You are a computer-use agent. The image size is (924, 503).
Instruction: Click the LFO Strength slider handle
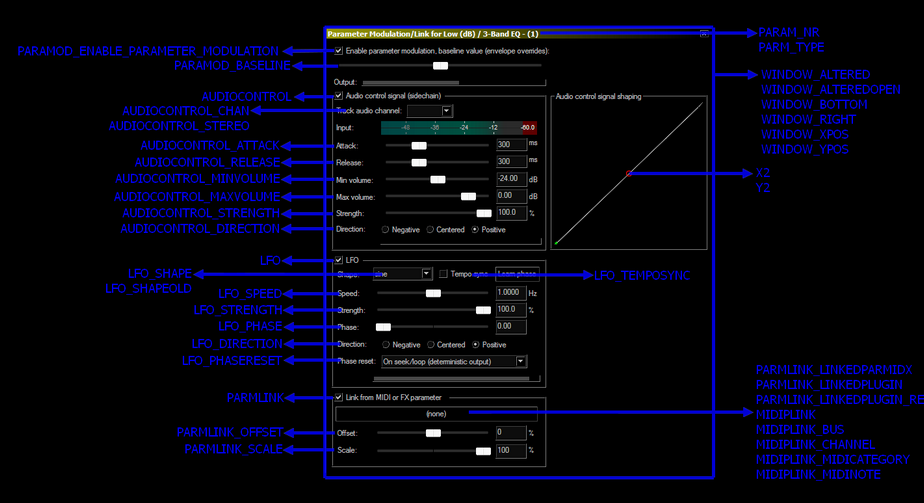click(x=483, y=310)
